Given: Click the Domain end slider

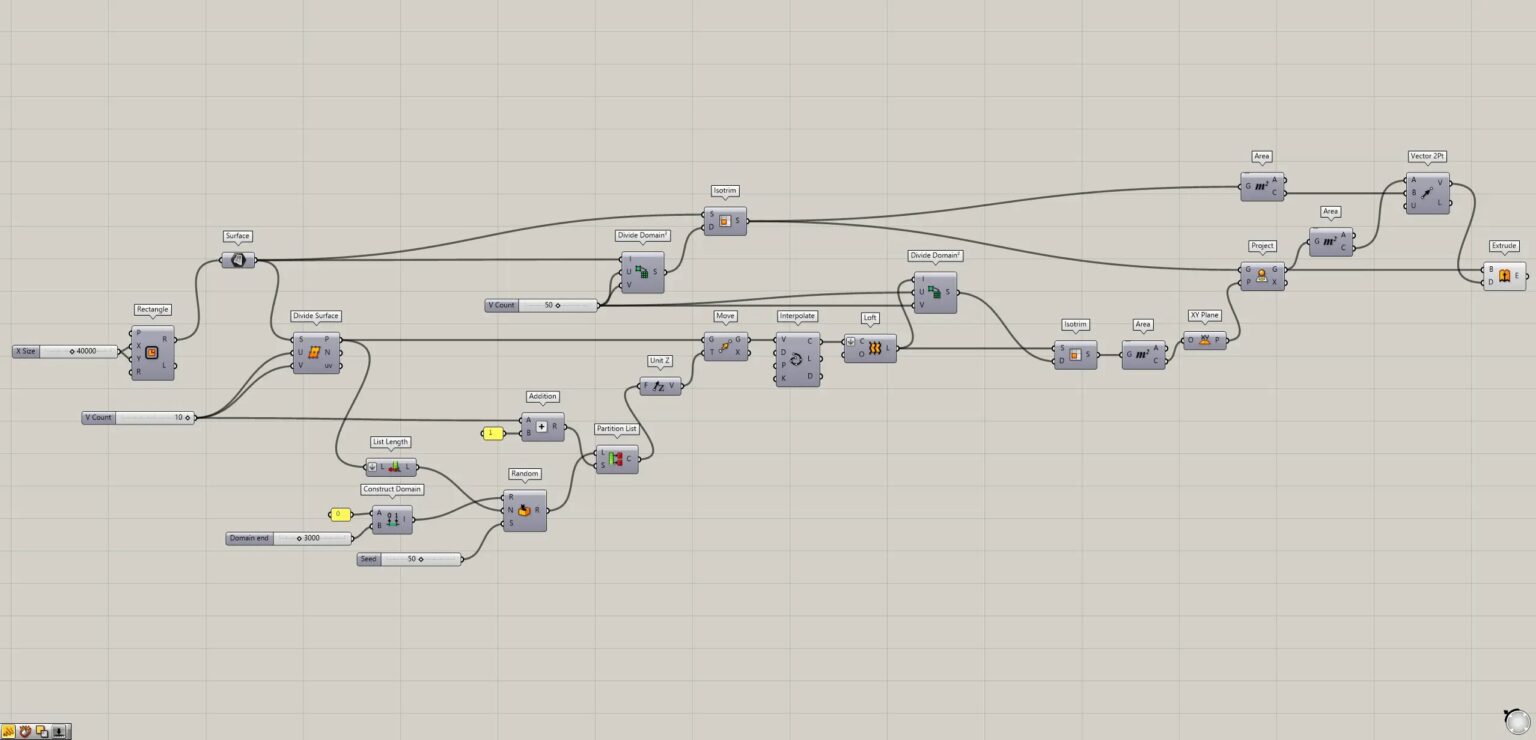Looking at the screenshot, I should (300, 538).
